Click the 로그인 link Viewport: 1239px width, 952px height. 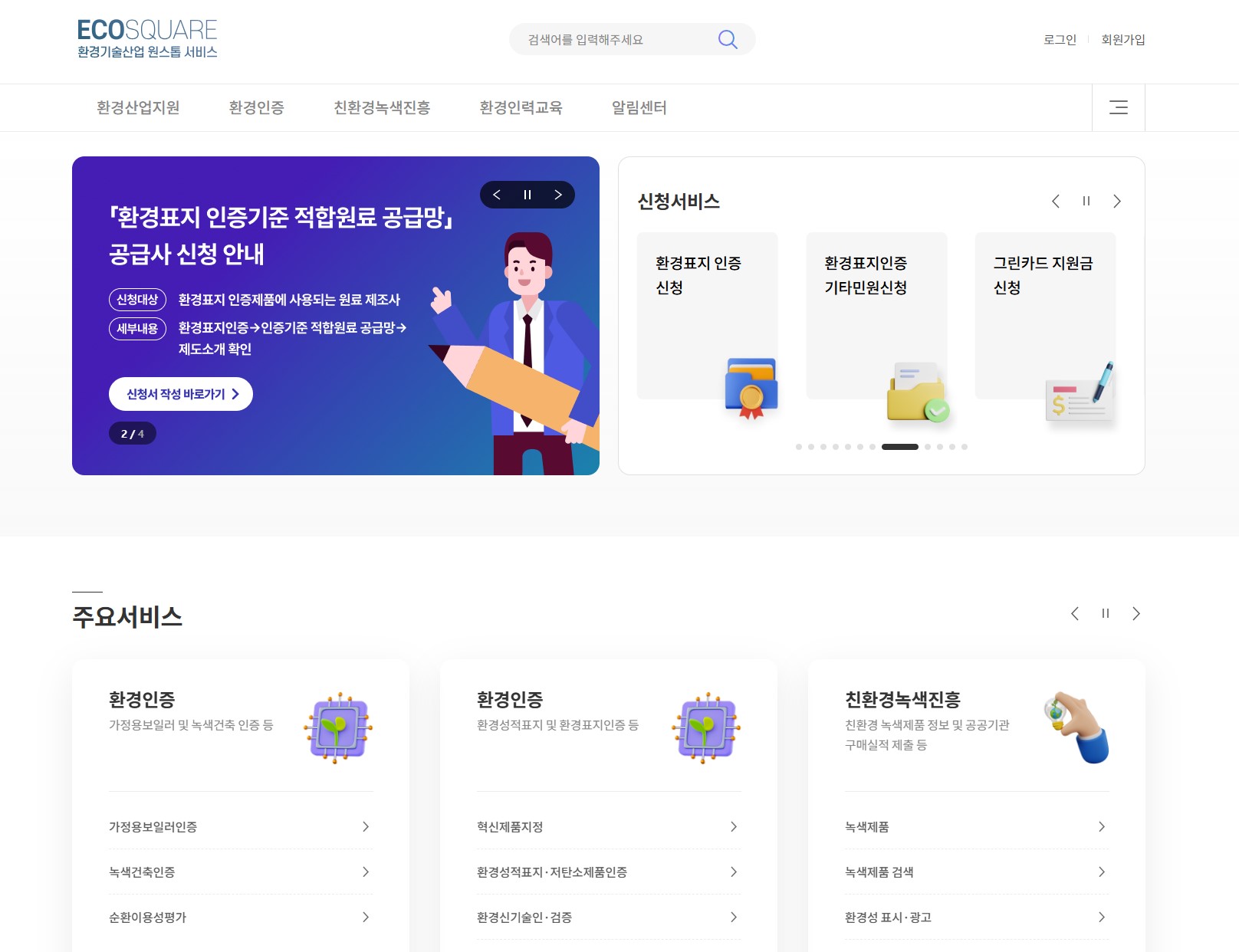(x=1060, y=39)
